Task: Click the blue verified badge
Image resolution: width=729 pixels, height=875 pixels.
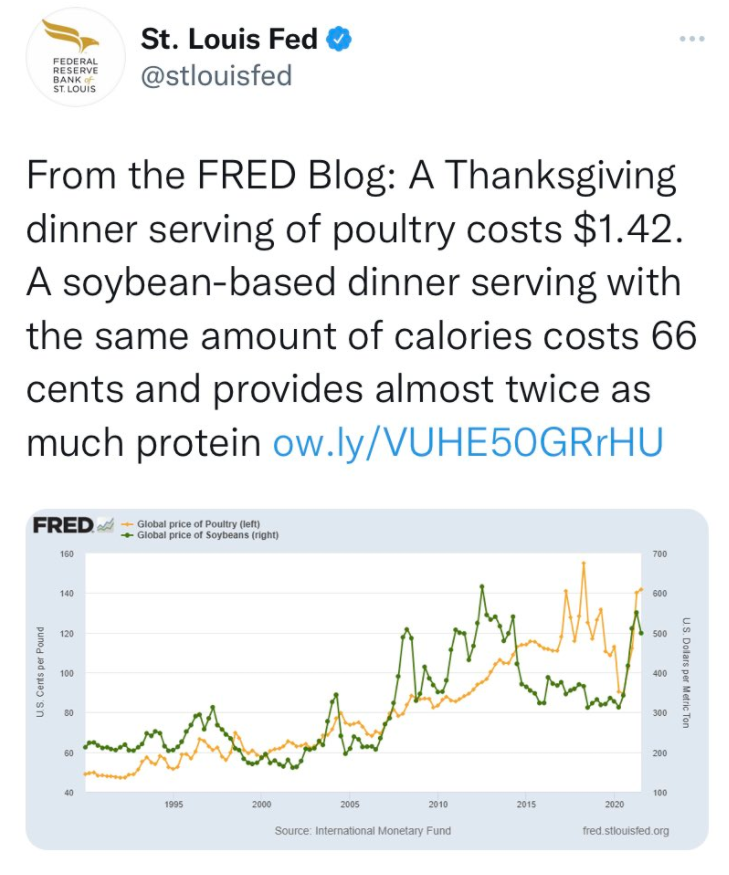Action: click(341, 39)
